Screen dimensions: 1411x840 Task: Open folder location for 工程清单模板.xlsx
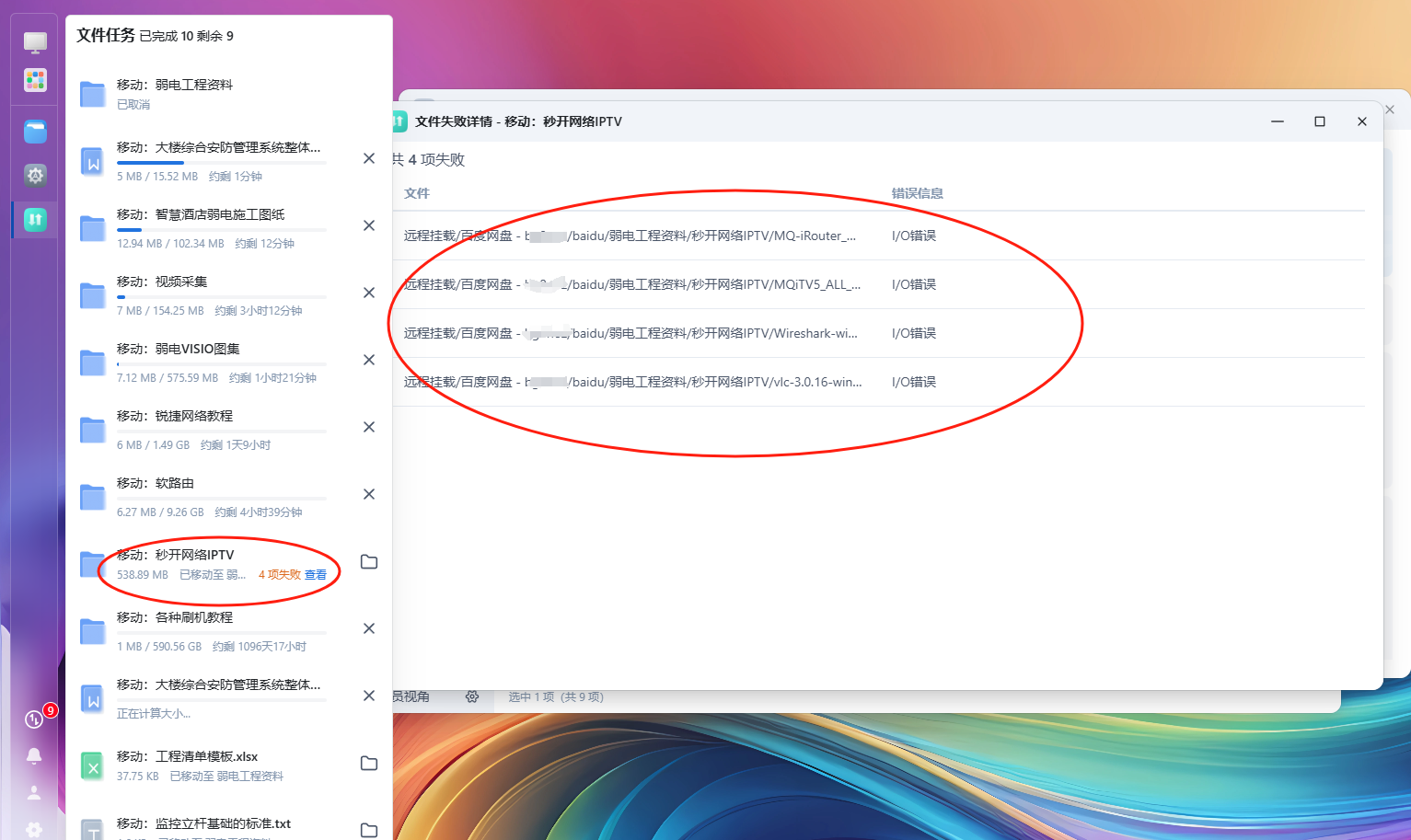[369, 764]
